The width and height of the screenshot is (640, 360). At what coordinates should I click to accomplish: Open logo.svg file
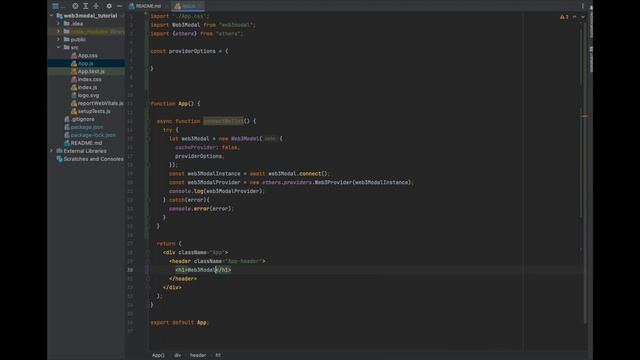pos(88,95)
